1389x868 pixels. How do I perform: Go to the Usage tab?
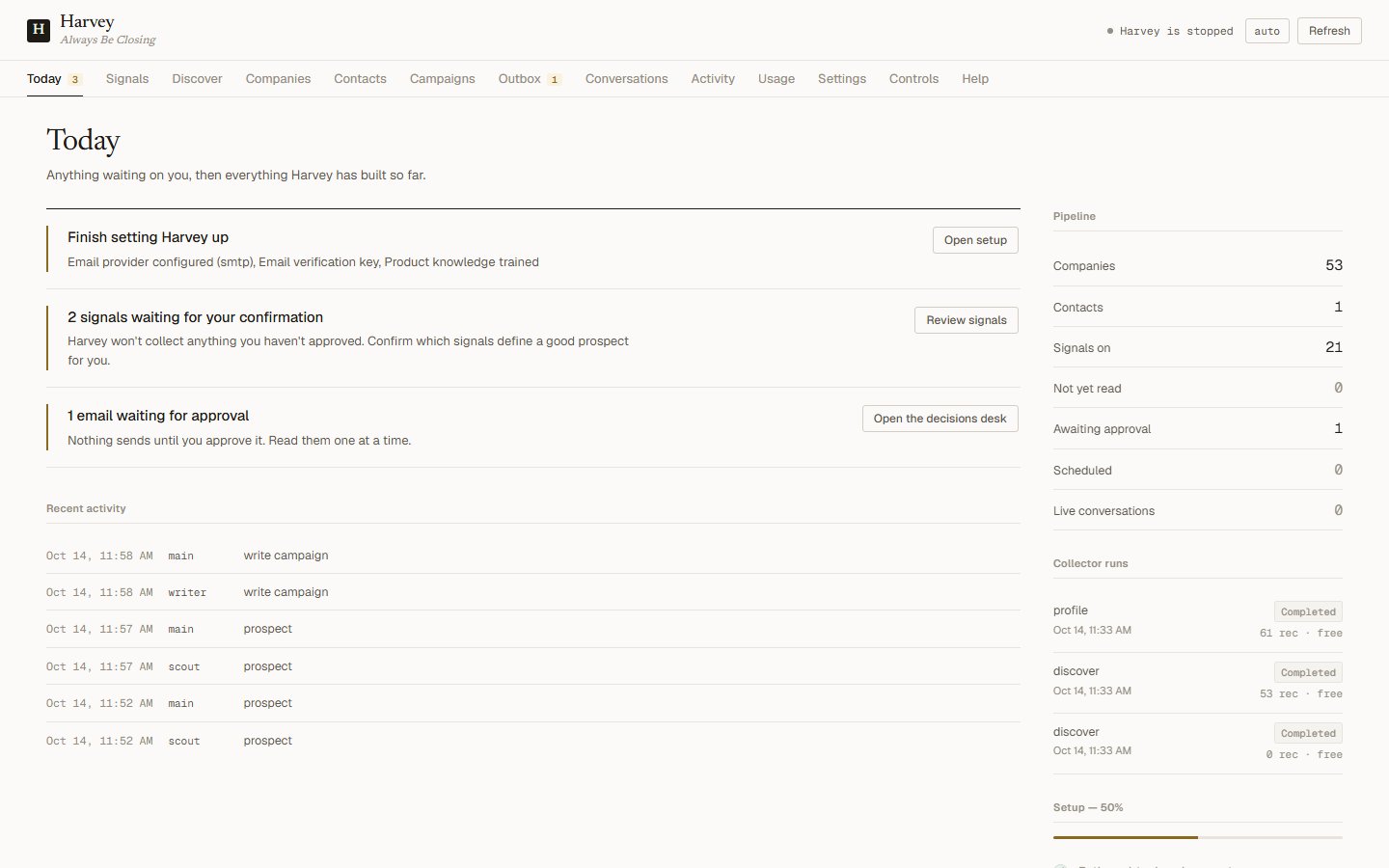point(776,79)
